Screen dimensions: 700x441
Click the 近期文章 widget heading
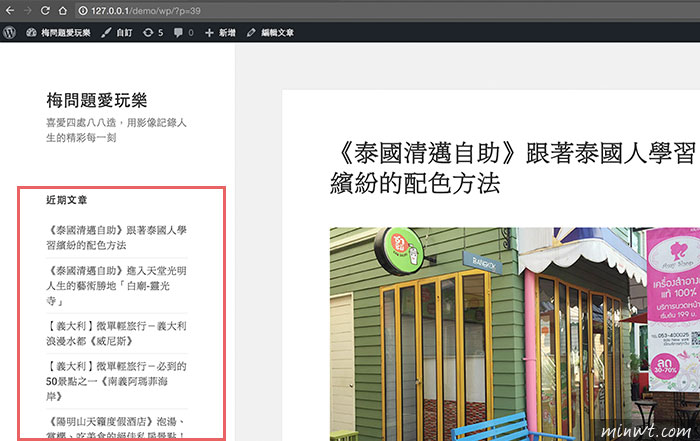67,200
